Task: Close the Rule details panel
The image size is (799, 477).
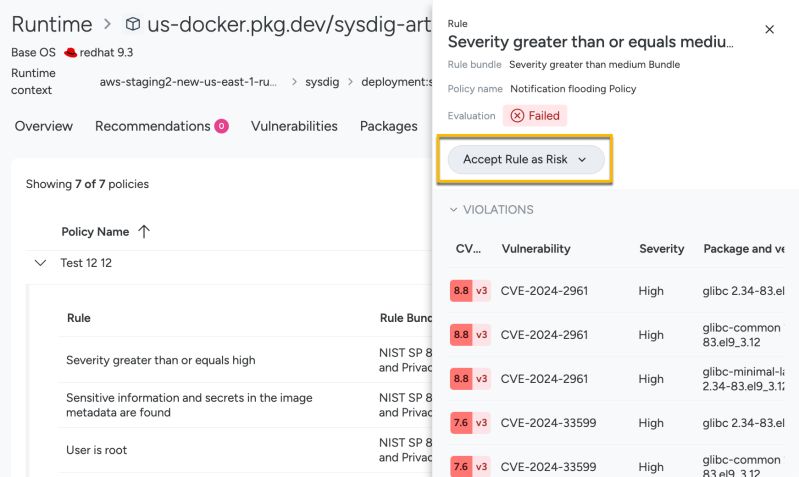Action: point(769,30)
